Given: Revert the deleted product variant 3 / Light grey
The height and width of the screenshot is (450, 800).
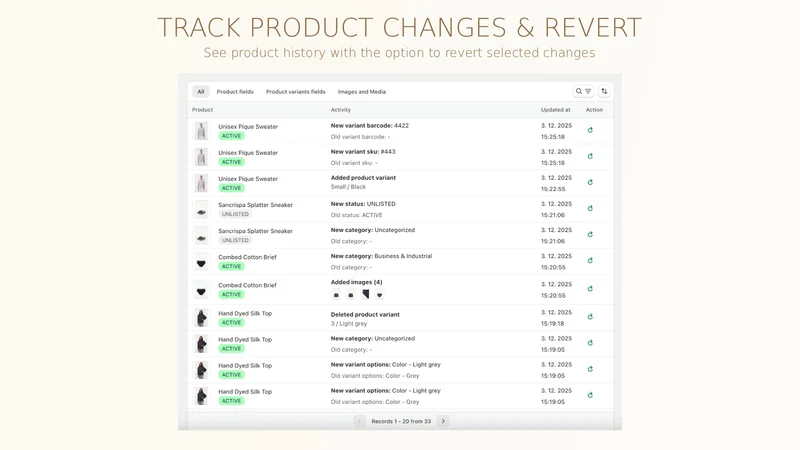Looking at the screenshot, I should click(x=590, y=317).
